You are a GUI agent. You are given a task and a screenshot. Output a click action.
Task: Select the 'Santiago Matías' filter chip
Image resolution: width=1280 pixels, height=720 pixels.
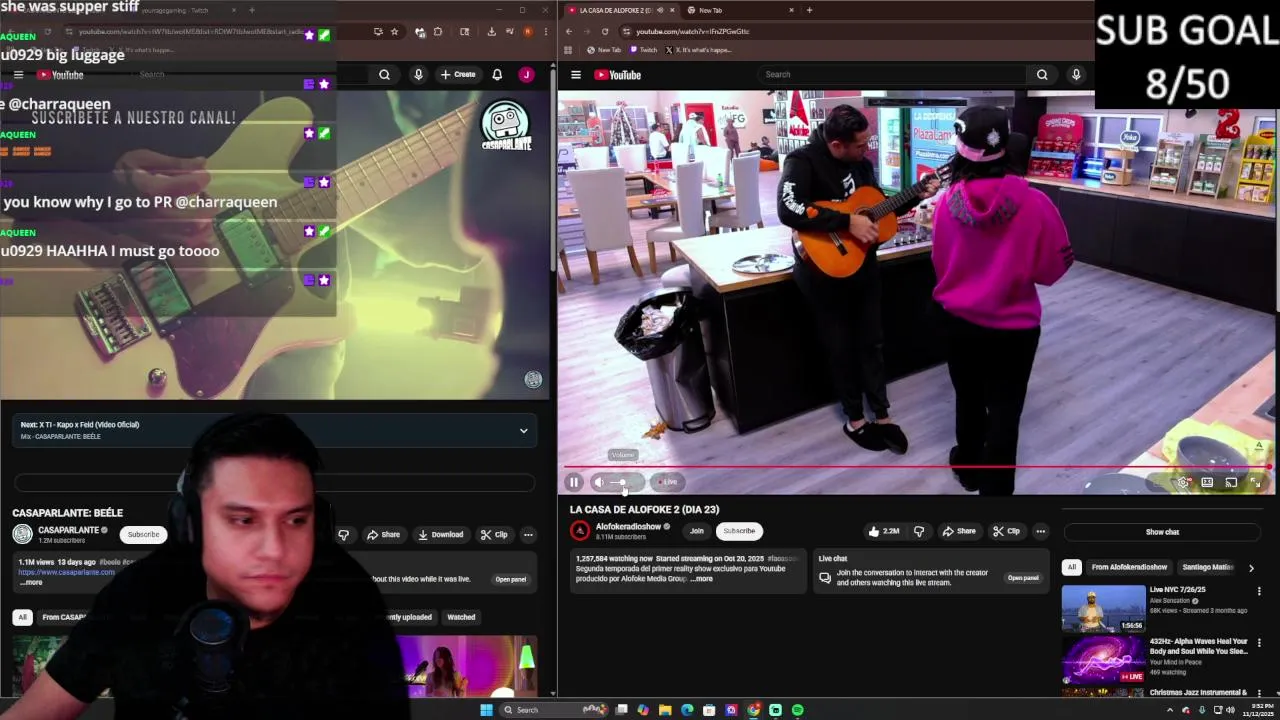click(1208, 567)
